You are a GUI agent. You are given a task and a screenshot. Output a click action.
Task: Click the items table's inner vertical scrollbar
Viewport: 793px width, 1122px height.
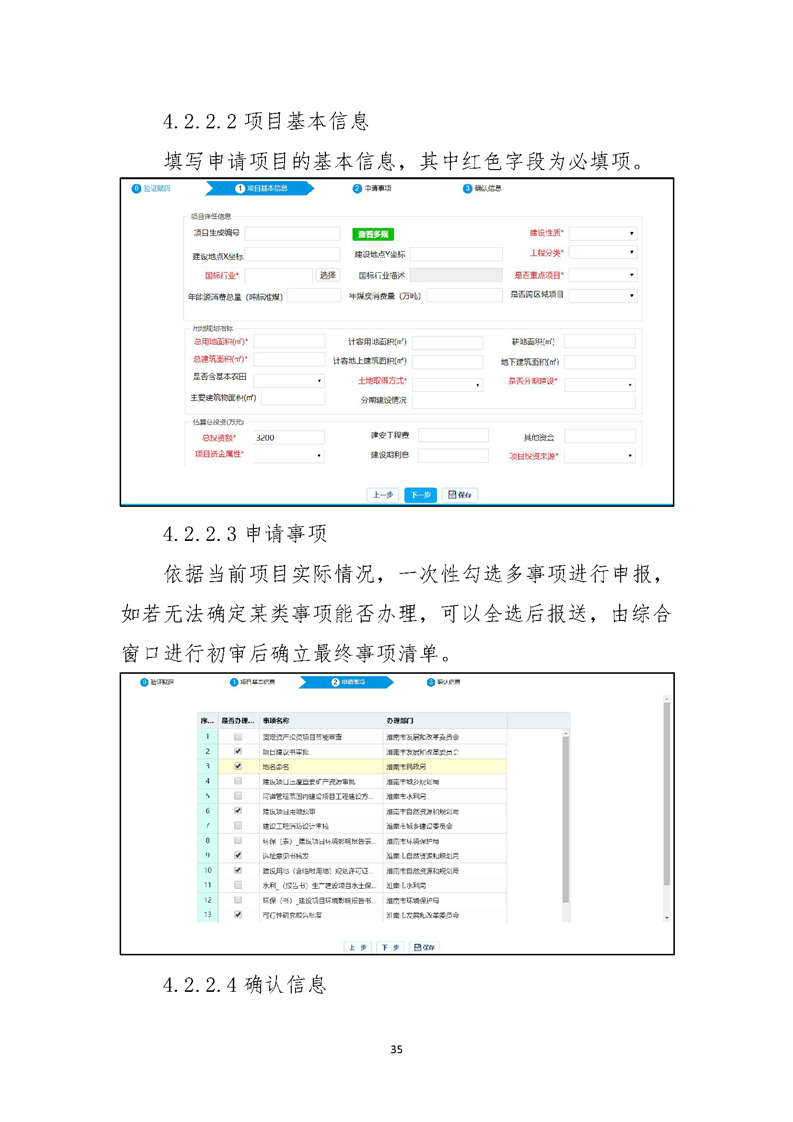pyautogui.click(x=565, y=820)
